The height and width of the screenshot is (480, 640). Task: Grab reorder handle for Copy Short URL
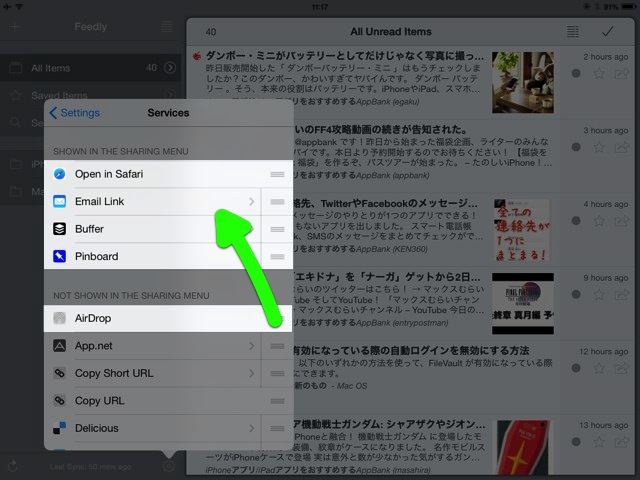[x=277, y=373]
